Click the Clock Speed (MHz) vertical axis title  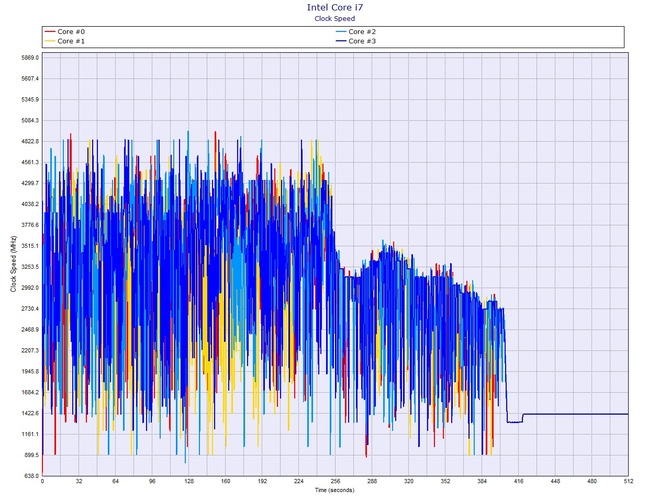[x=12, y=265]
